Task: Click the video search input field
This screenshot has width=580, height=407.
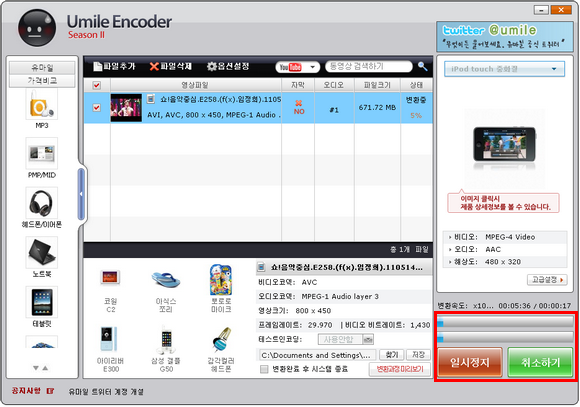Action: click(x=368, y=67)
